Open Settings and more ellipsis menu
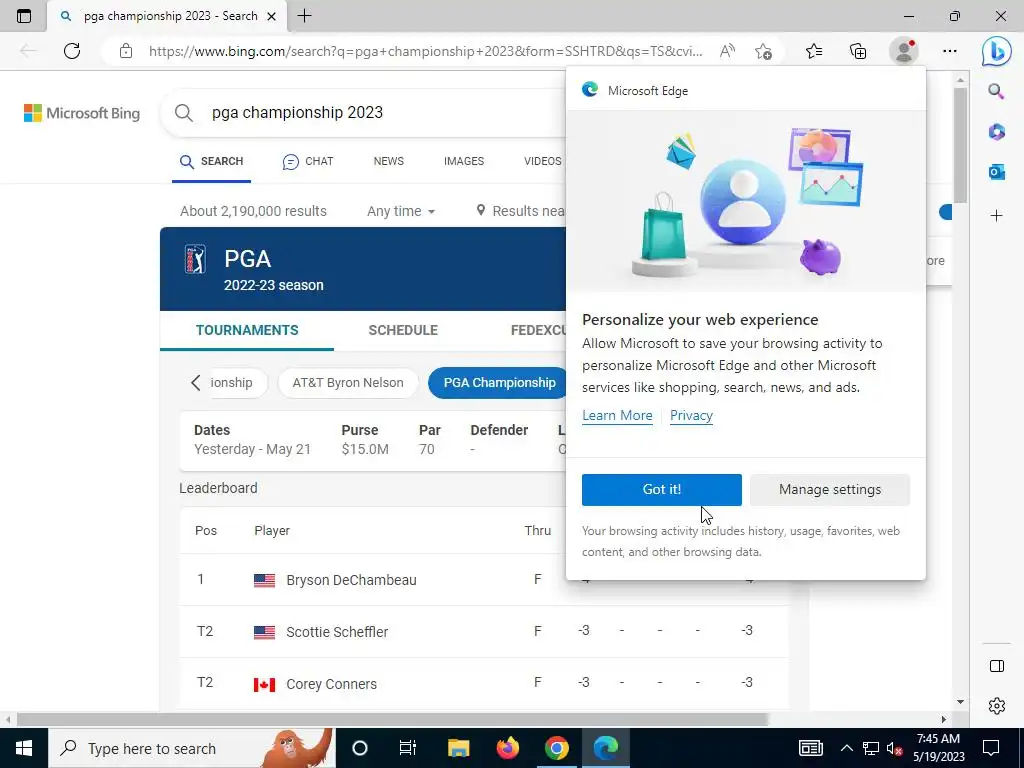The image size is (1024, 768). click(x=950, y=51)
